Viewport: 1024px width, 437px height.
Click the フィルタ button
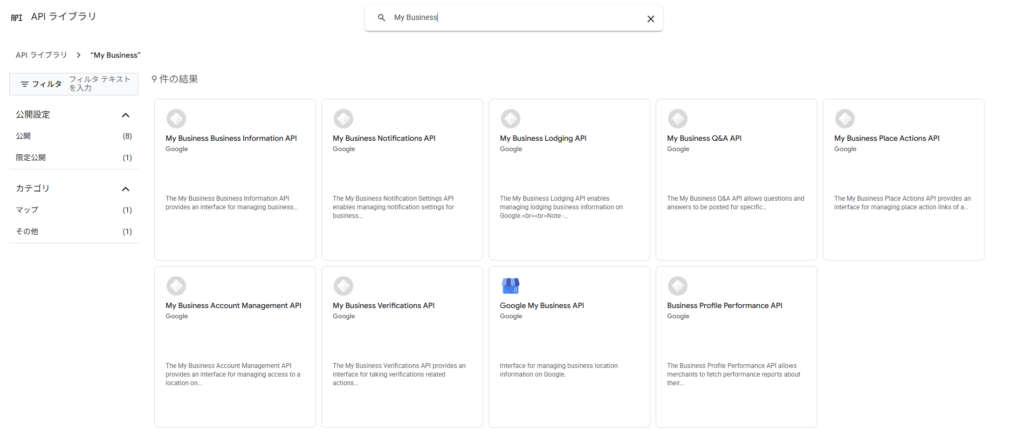coord(41,85)
